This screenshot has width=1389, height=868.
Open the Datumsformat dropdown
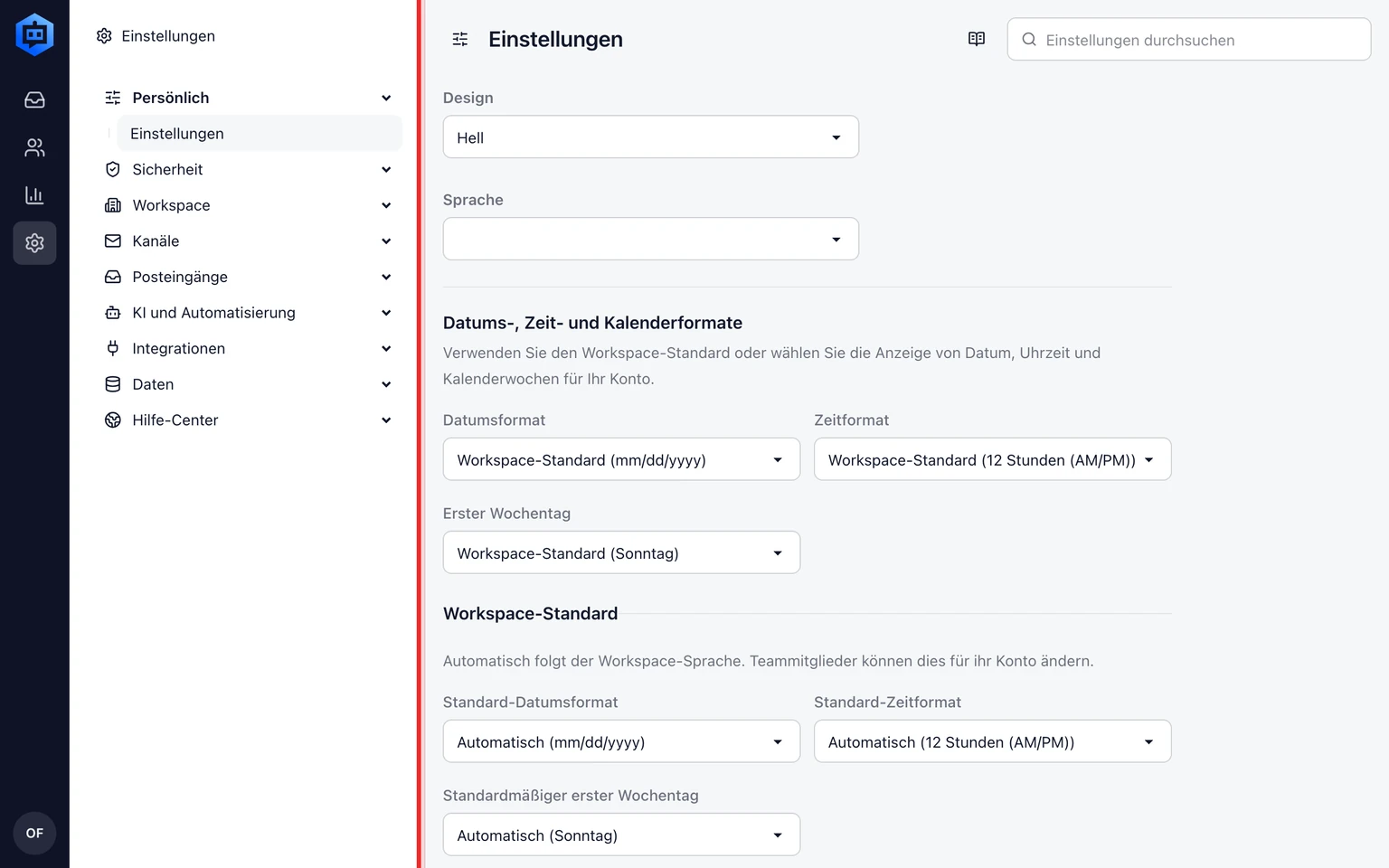click(x=621, y=459)
